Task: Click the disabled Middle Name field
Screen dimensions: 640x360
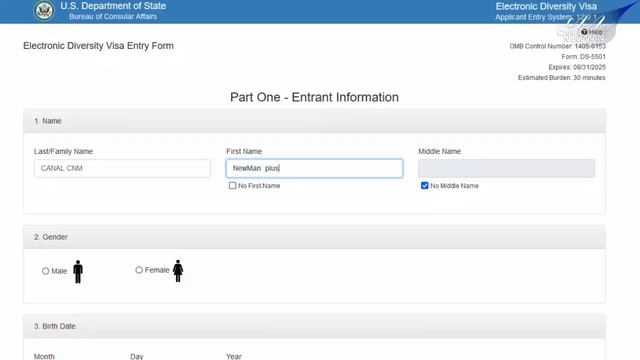Action: coord(506,168)
